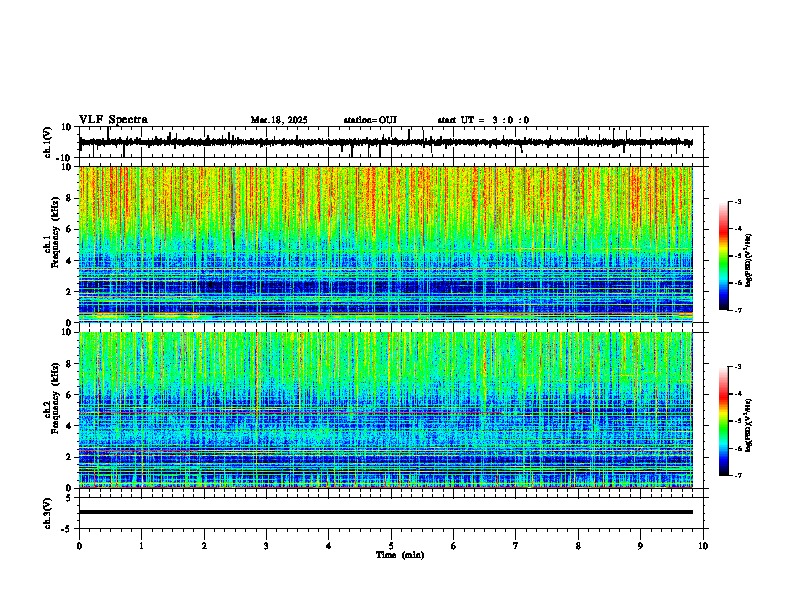Click the ch.1(V) waveform axis label

(x=48, y=142)
